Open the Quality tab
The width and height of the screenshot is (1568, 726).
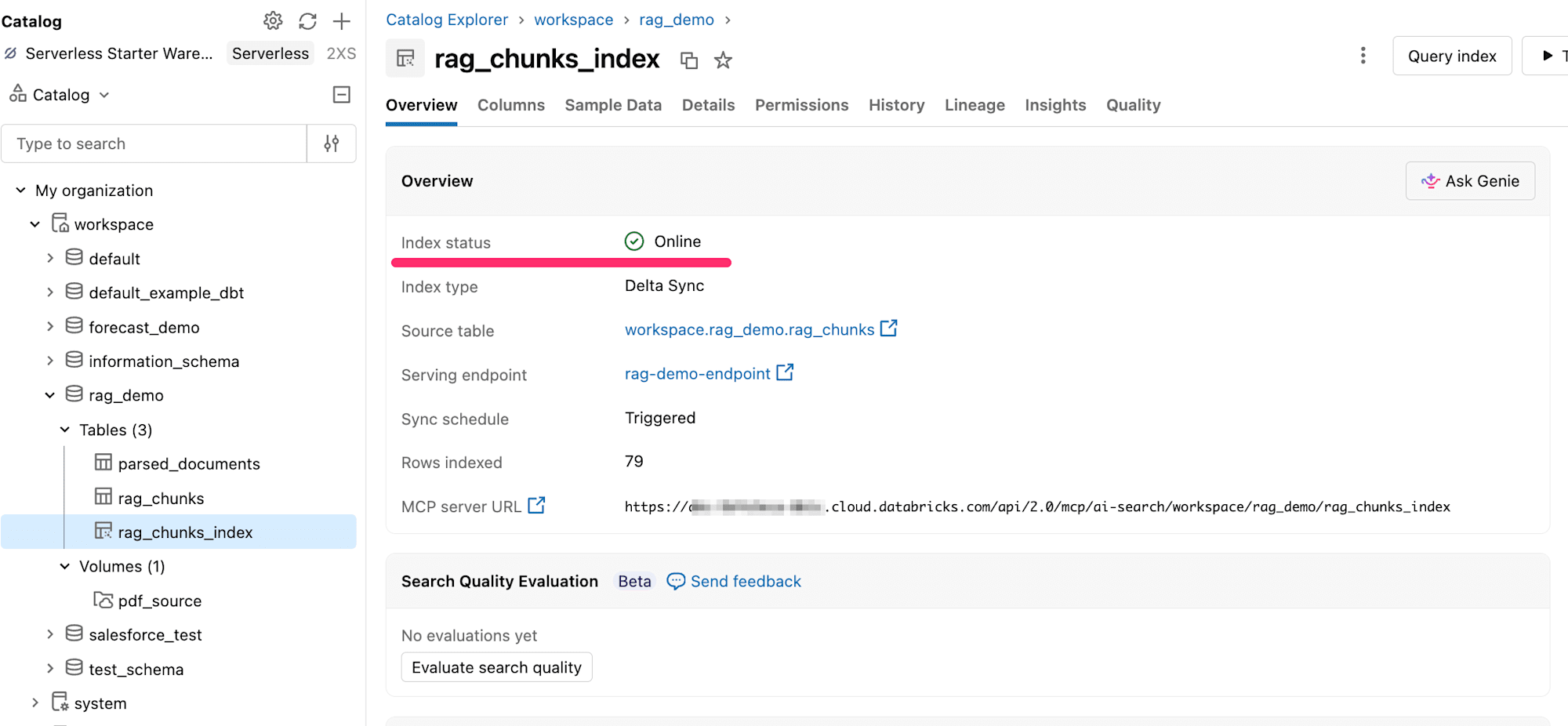1133,105
